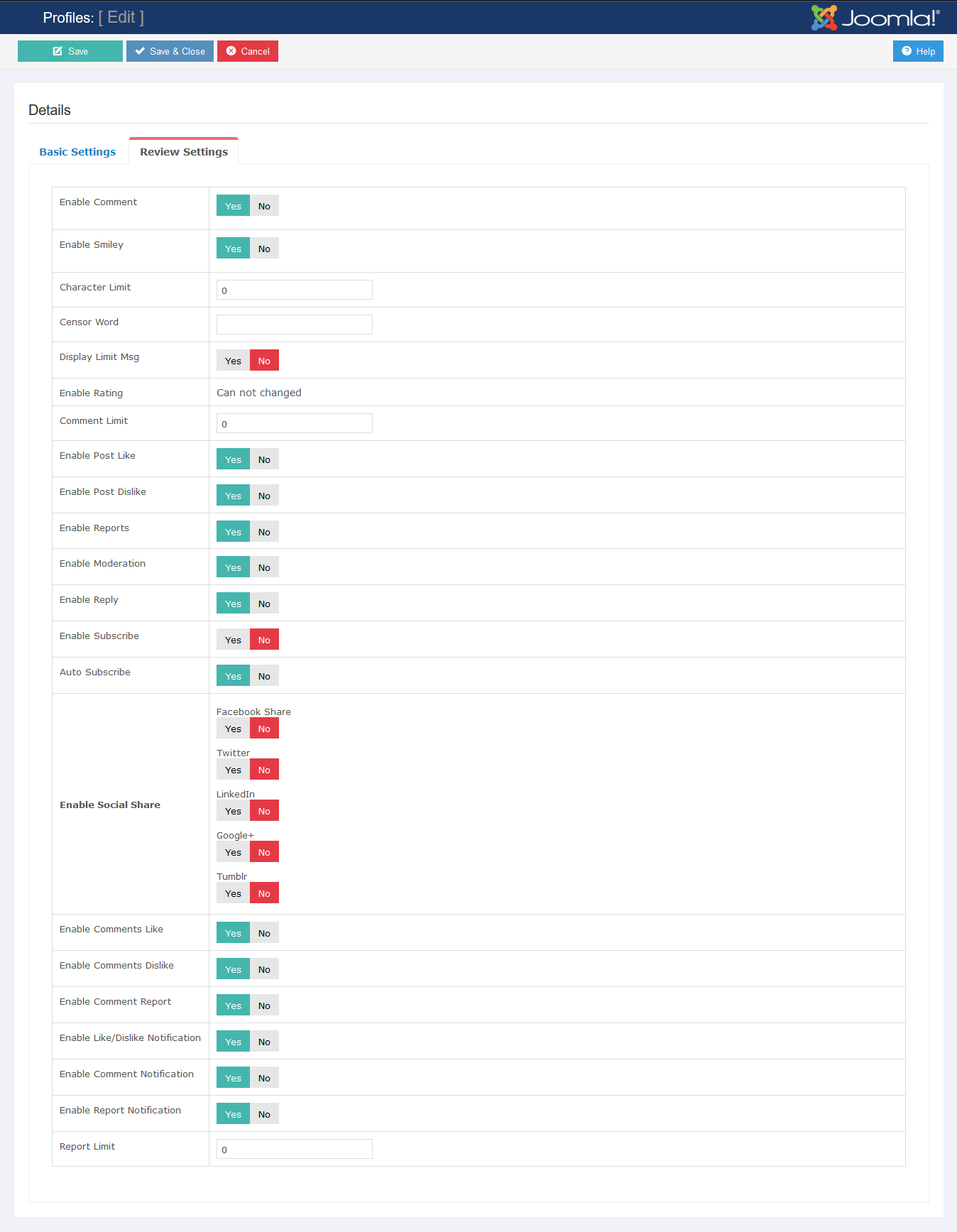The image size is (957, 1232).
Task: Set Display Limit Msg to Yes
Action: (233, 361)
